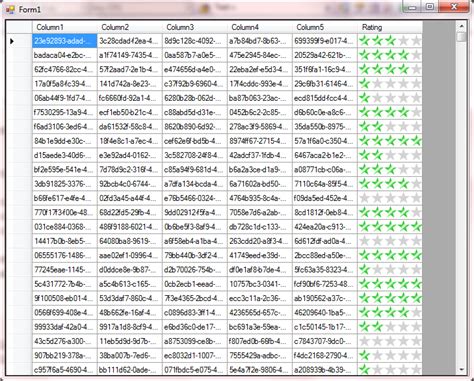Viewport: 474px width, 381px height.
Task: Close the Form1 window
Action: (454, 7)
